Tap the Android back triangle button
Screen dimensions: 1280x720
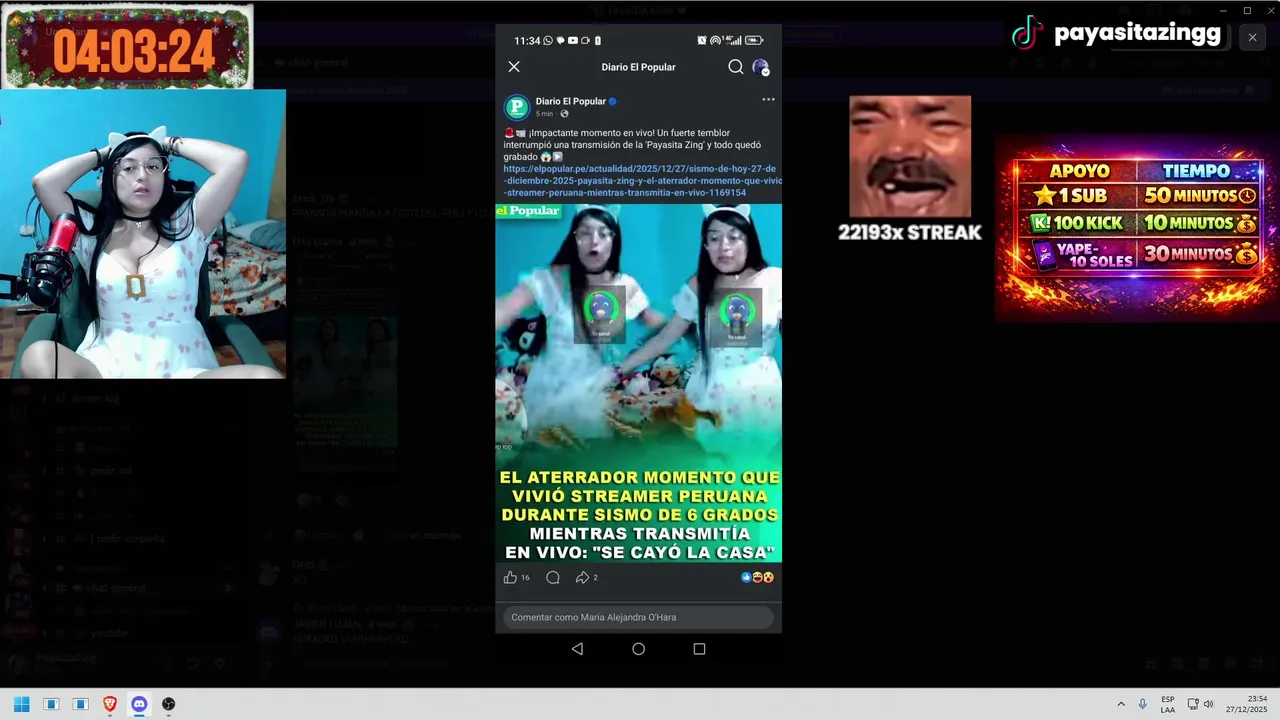577,649
